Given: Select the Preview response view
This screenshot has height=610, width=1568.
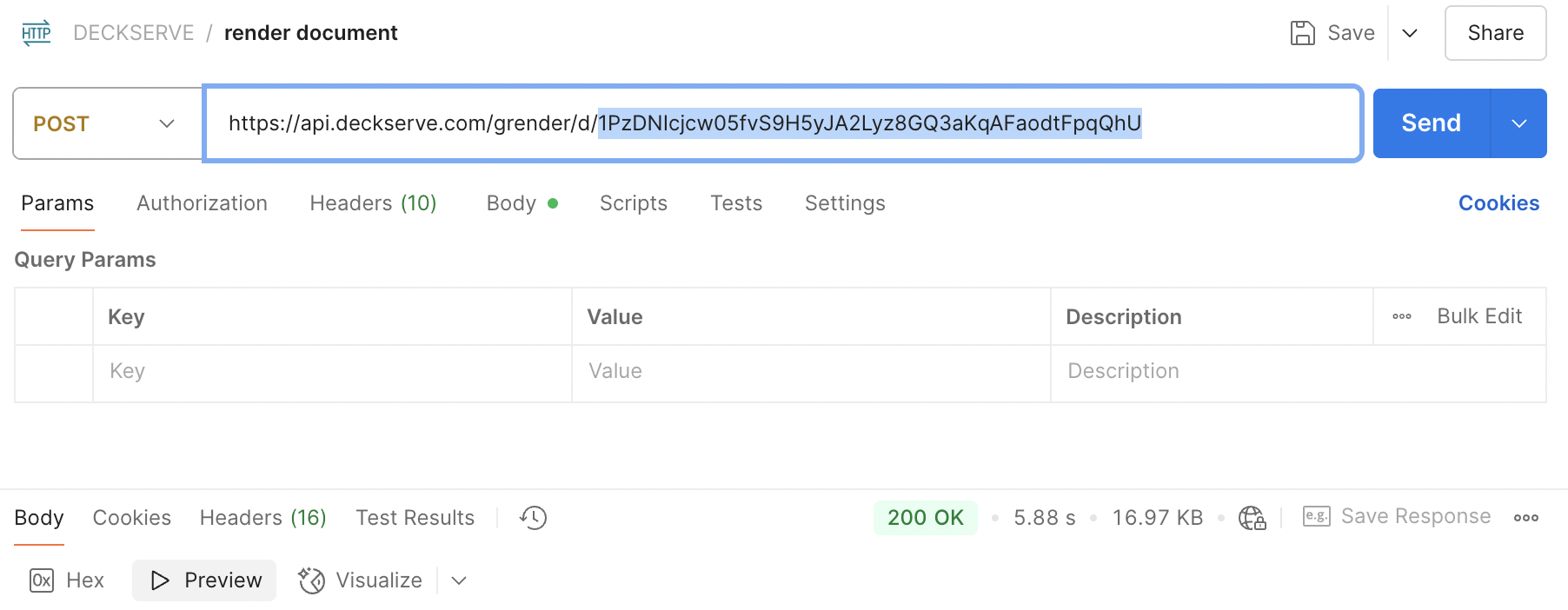Looking at the screenshot, I should pyautogui.click(x=204, y=580).
